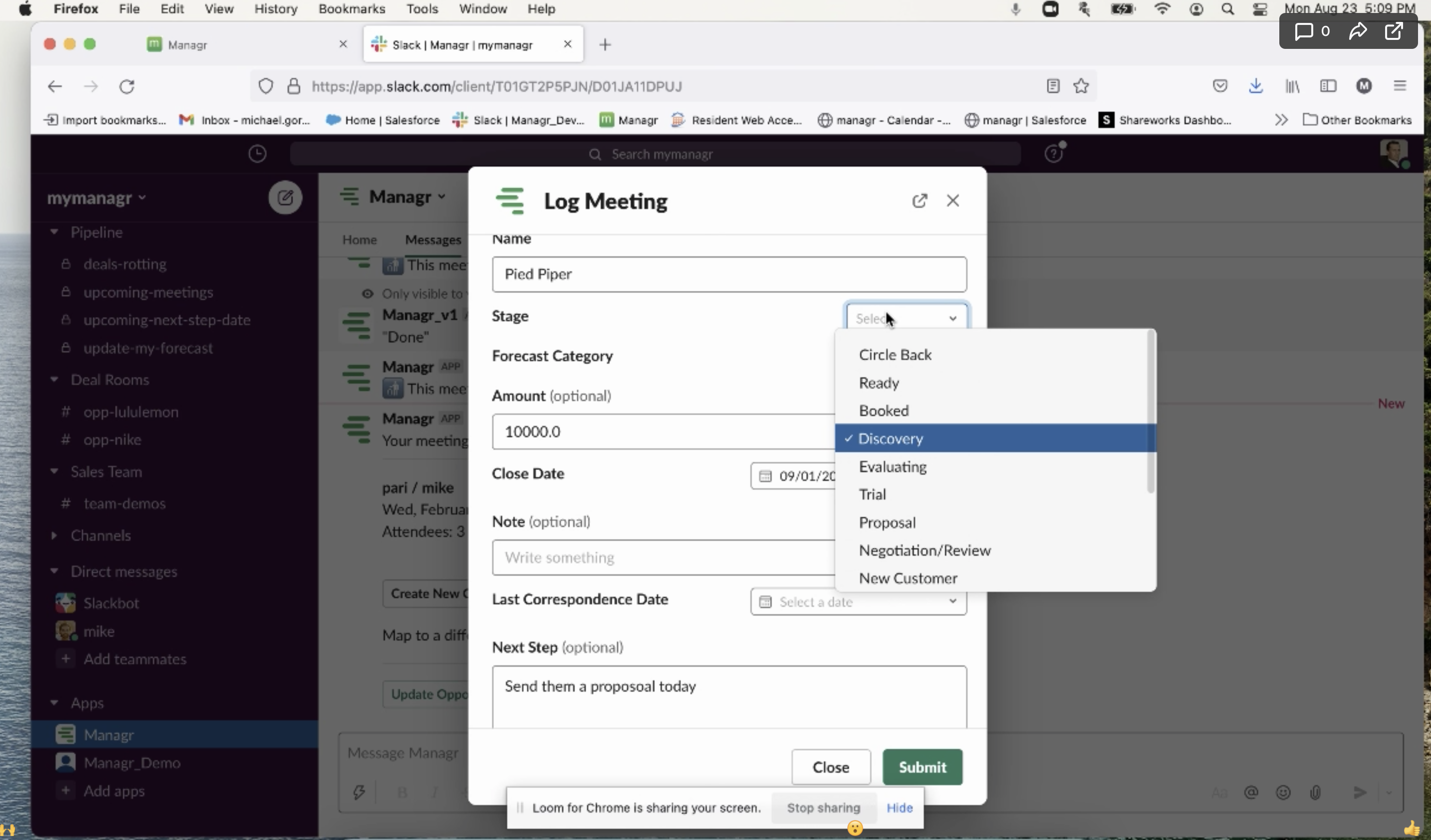Bookmark the page with the star icon

pyautogui.click(x=1081, y=86)
